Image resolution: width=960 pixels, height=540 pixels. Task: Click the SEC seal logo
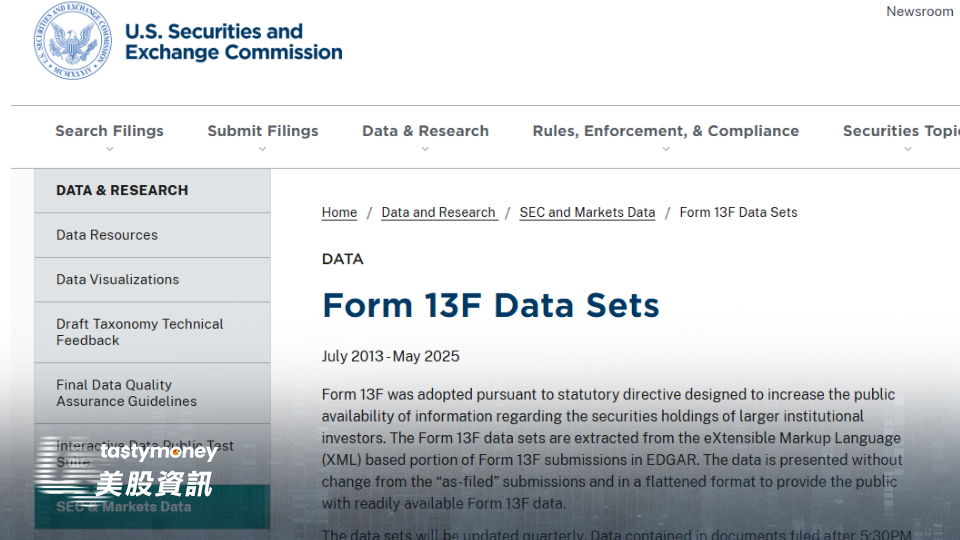click(73, 41)
